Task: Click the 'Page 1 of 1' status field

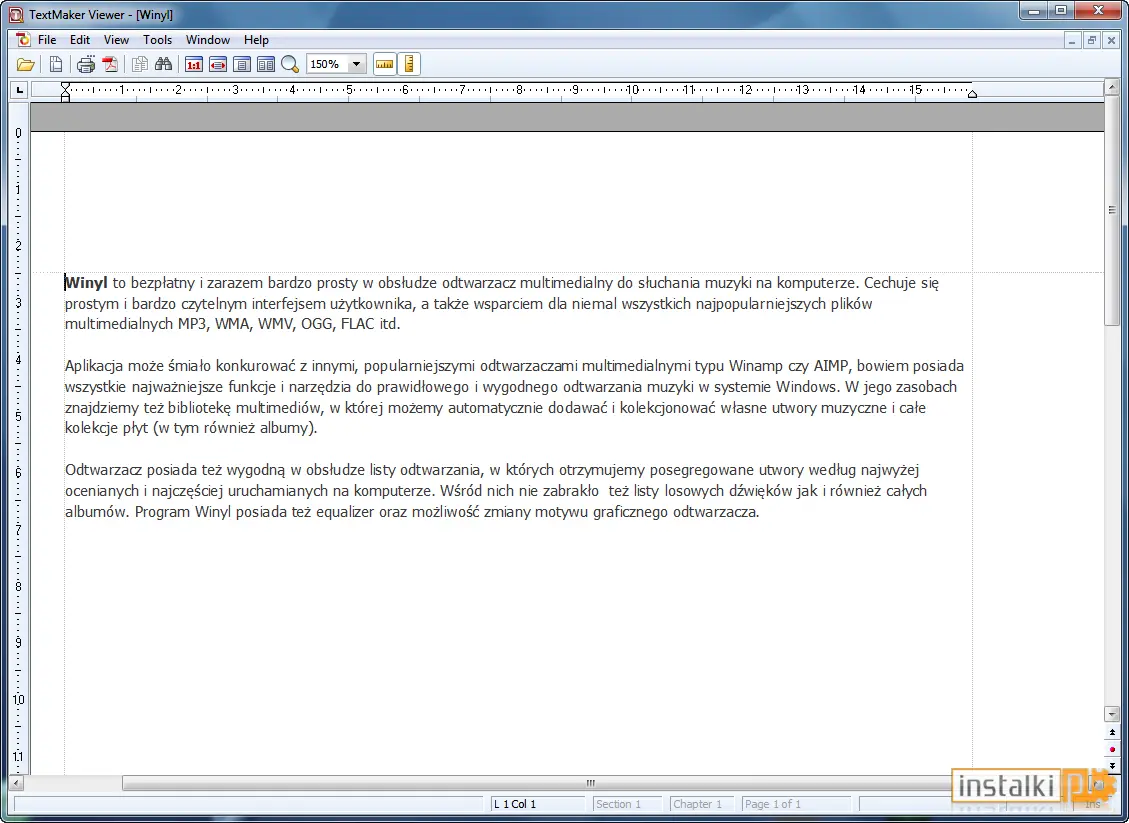Action: tap(795, 804)
